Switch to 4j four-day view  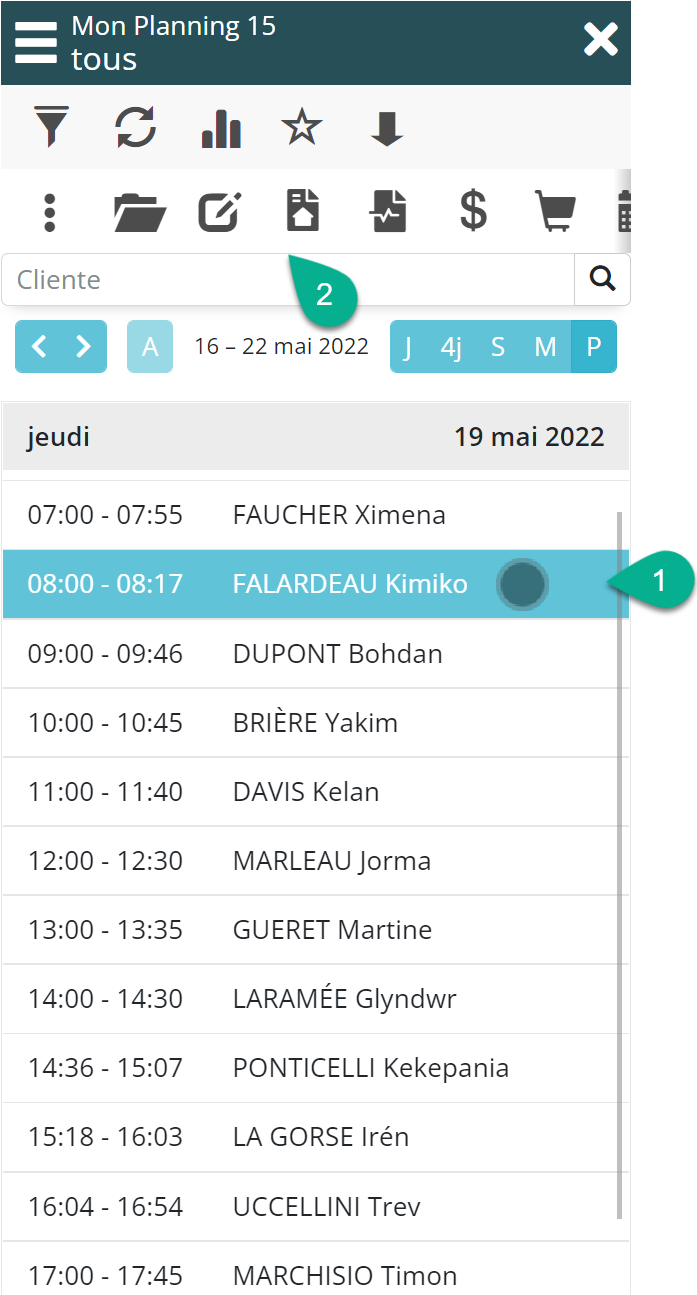pyautogui.click(x=452, y=347)
